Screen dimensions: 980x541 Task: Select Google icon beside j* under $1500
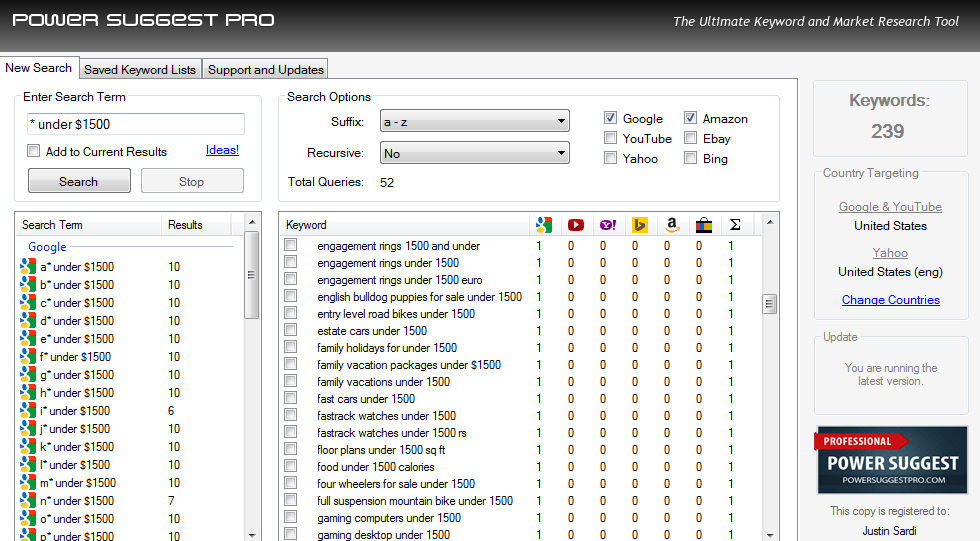click(28, 429)
